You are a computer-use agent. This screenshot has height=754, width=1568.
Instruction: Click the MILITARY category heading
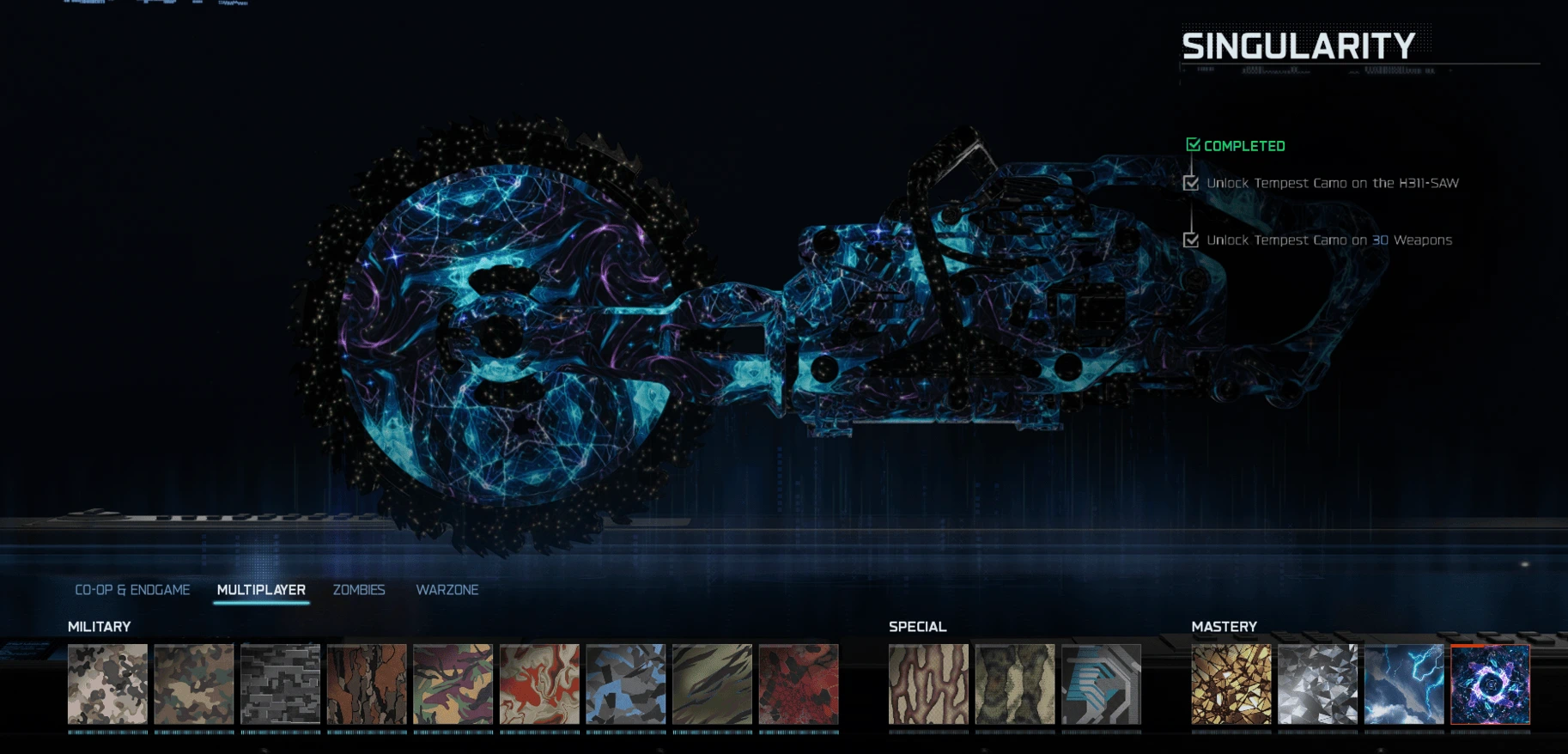(x=100, y=627)
